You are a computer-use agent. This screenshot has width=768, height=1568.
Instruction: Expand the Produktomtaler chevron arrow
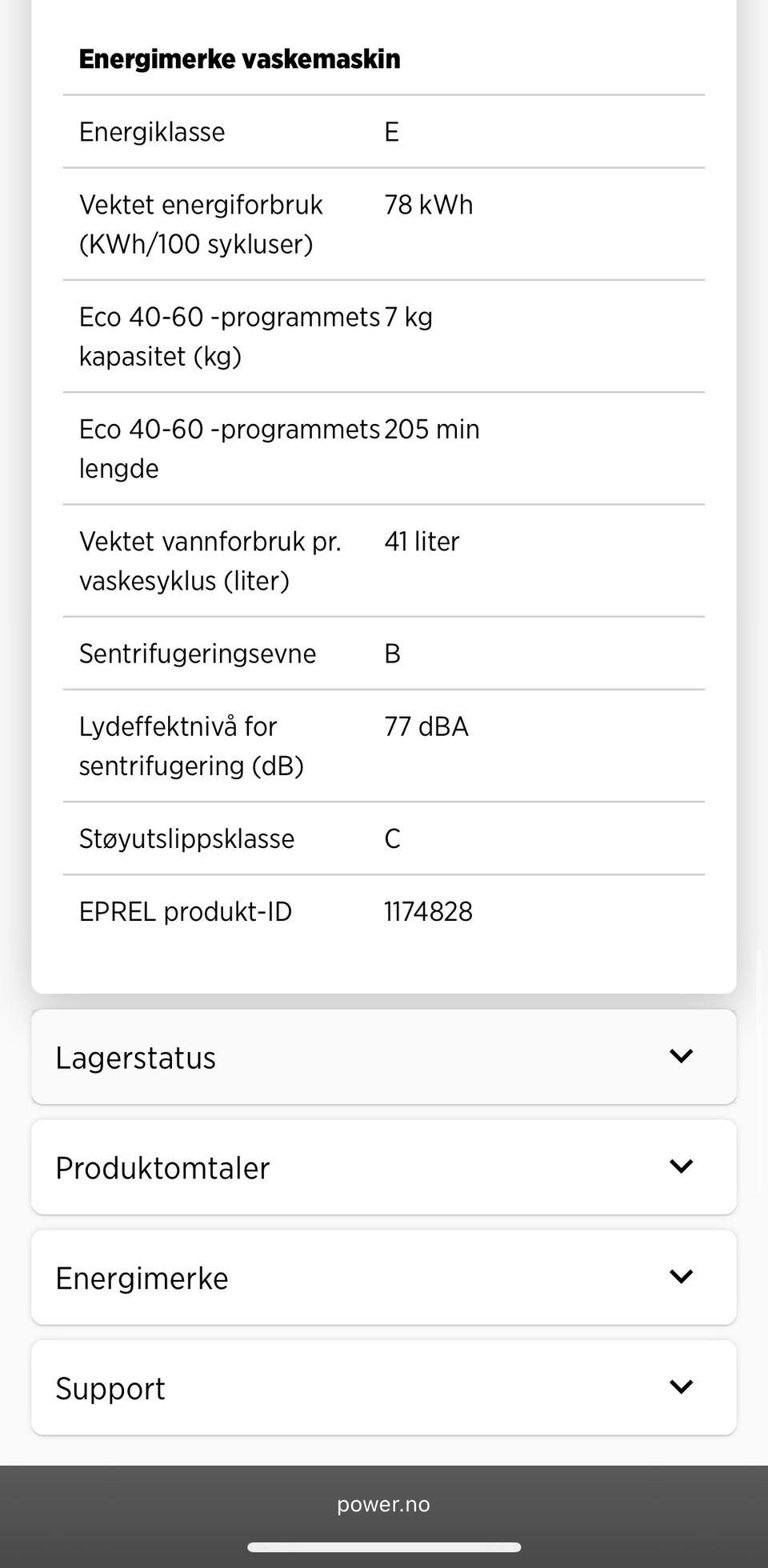pyautogui.click(x=680, y=1166)
